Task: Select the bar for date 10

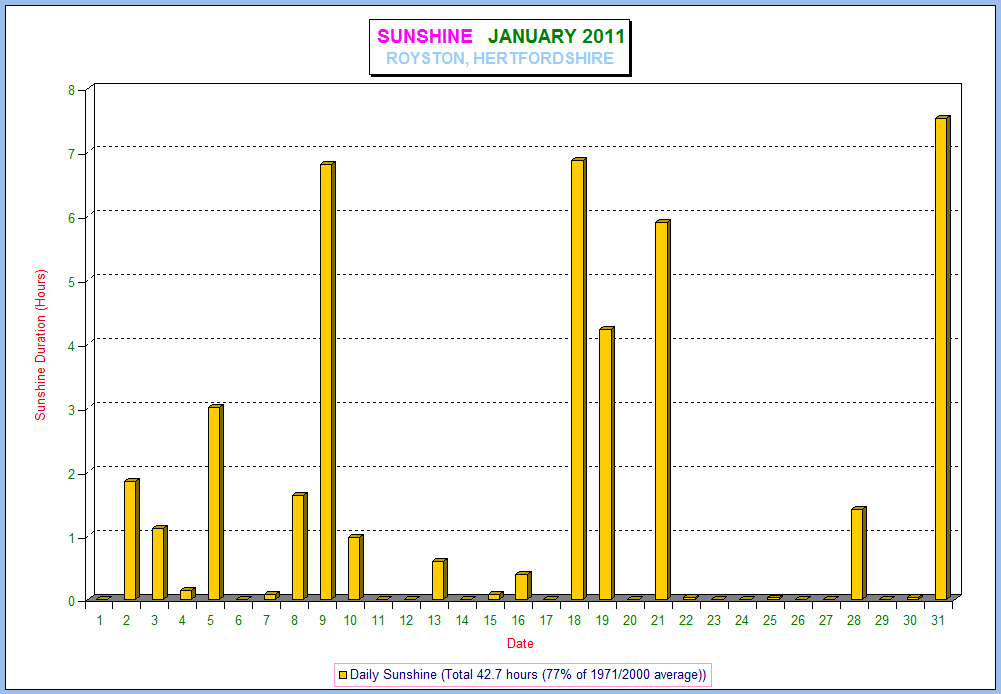Action: (356, 568)
